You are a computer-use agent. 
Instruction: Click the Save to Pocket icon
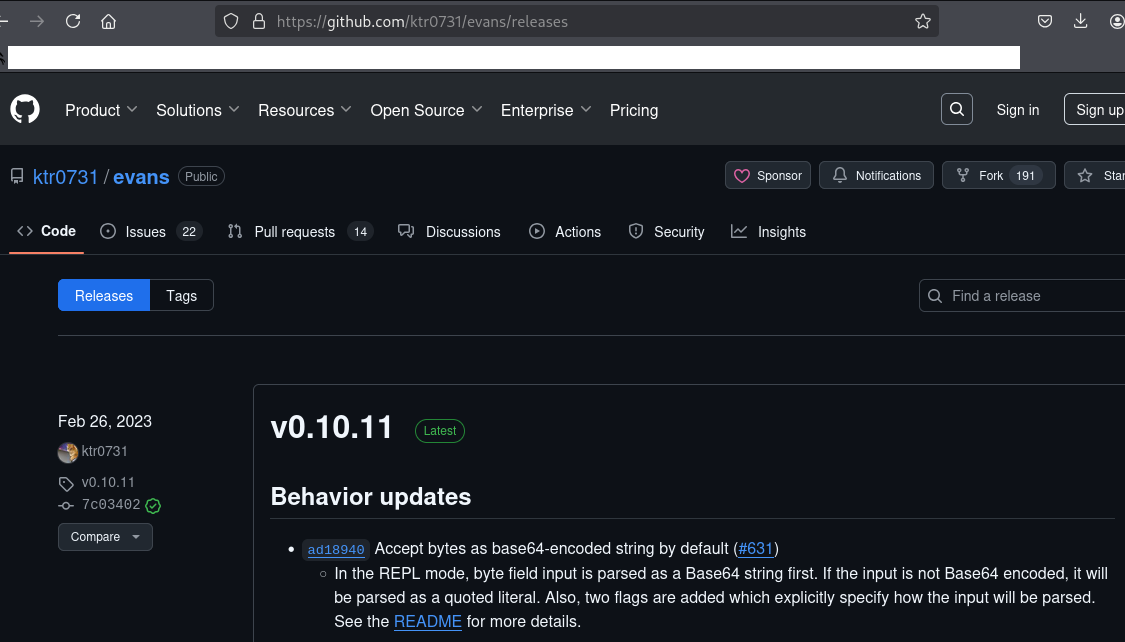pos(1044,21)
